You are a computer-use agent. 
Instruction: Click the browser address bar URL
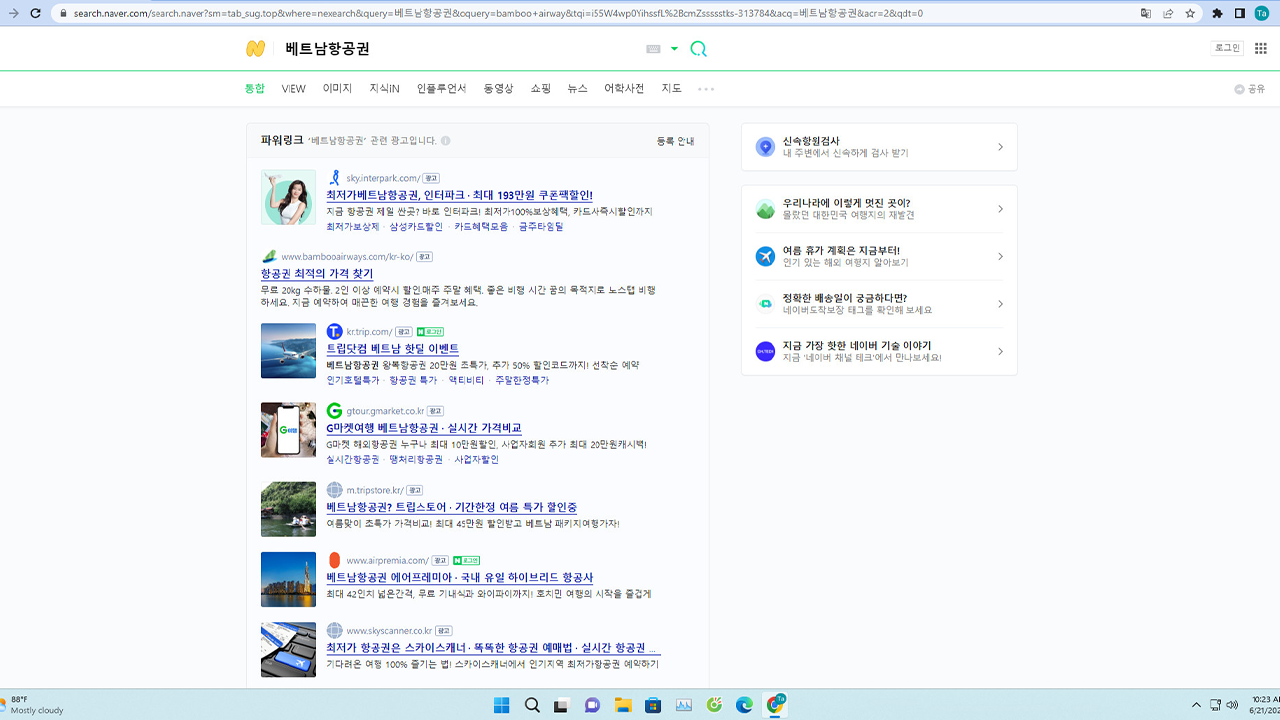tap(498, 14)
